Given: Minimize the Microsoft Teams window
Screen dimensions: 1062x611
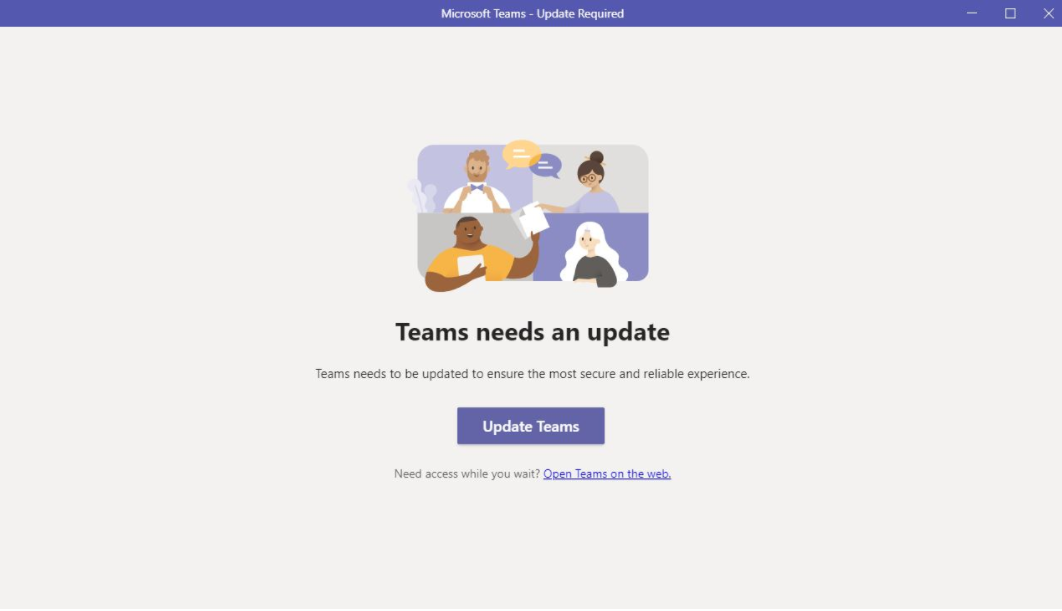Looking at the screenshot, I should coord(972,13).
